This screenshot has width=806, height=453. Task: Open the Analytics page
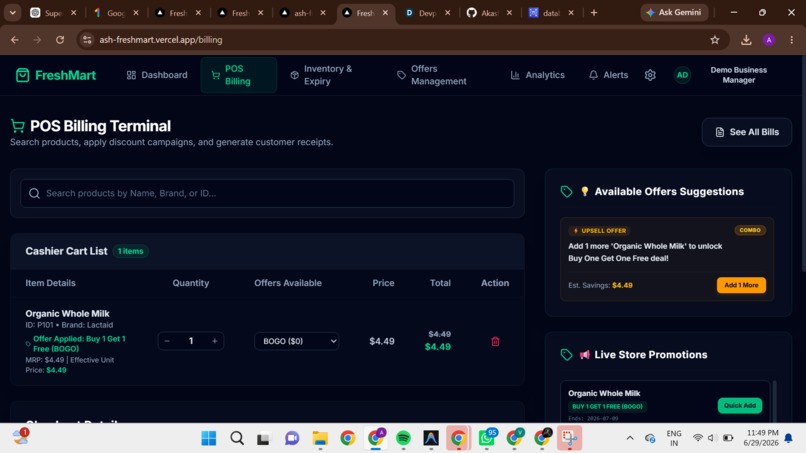coord(537,75)
